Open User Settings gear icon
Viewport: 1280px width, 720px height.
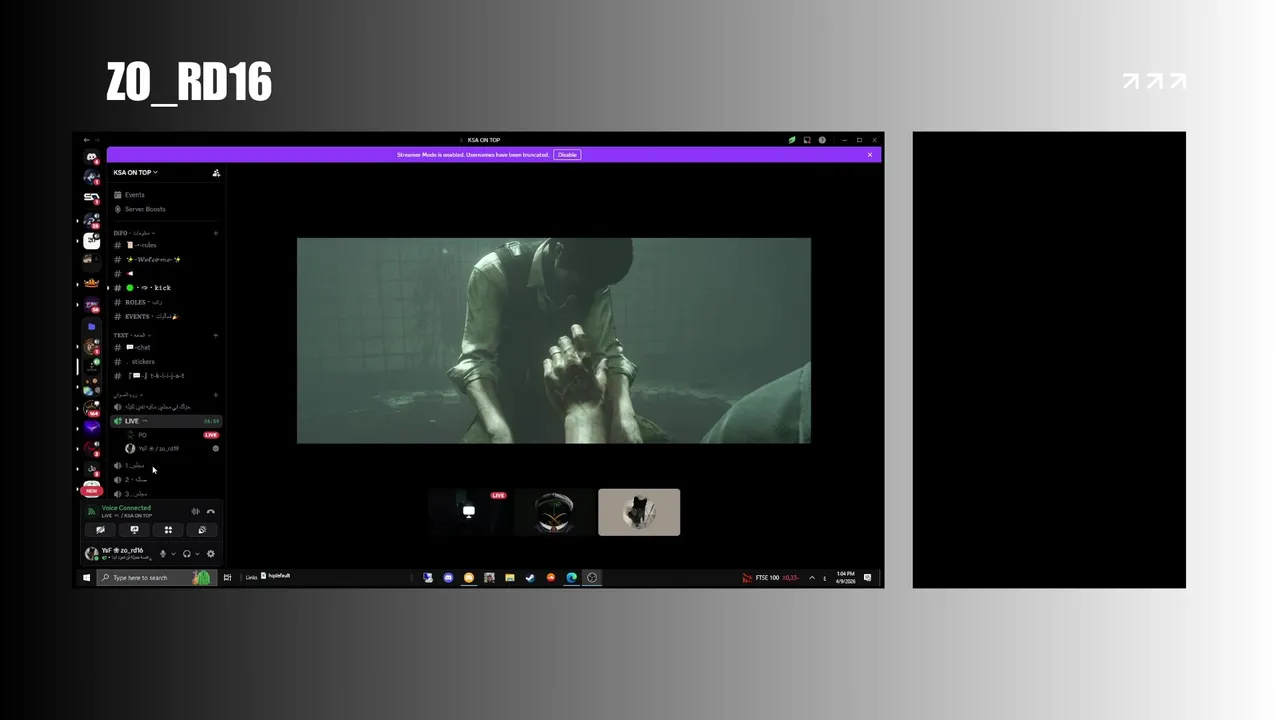pyautogui.click(x=210, y=554)
